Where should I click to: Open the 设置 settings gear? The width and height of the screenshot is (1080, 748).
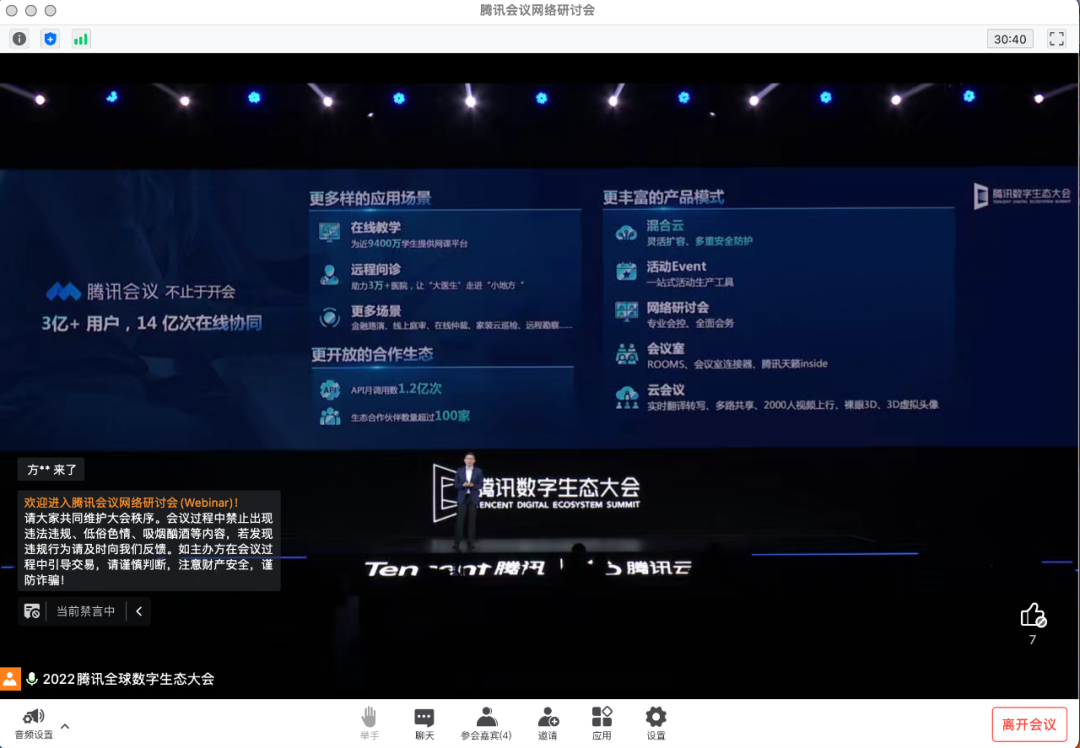(656, 723)
